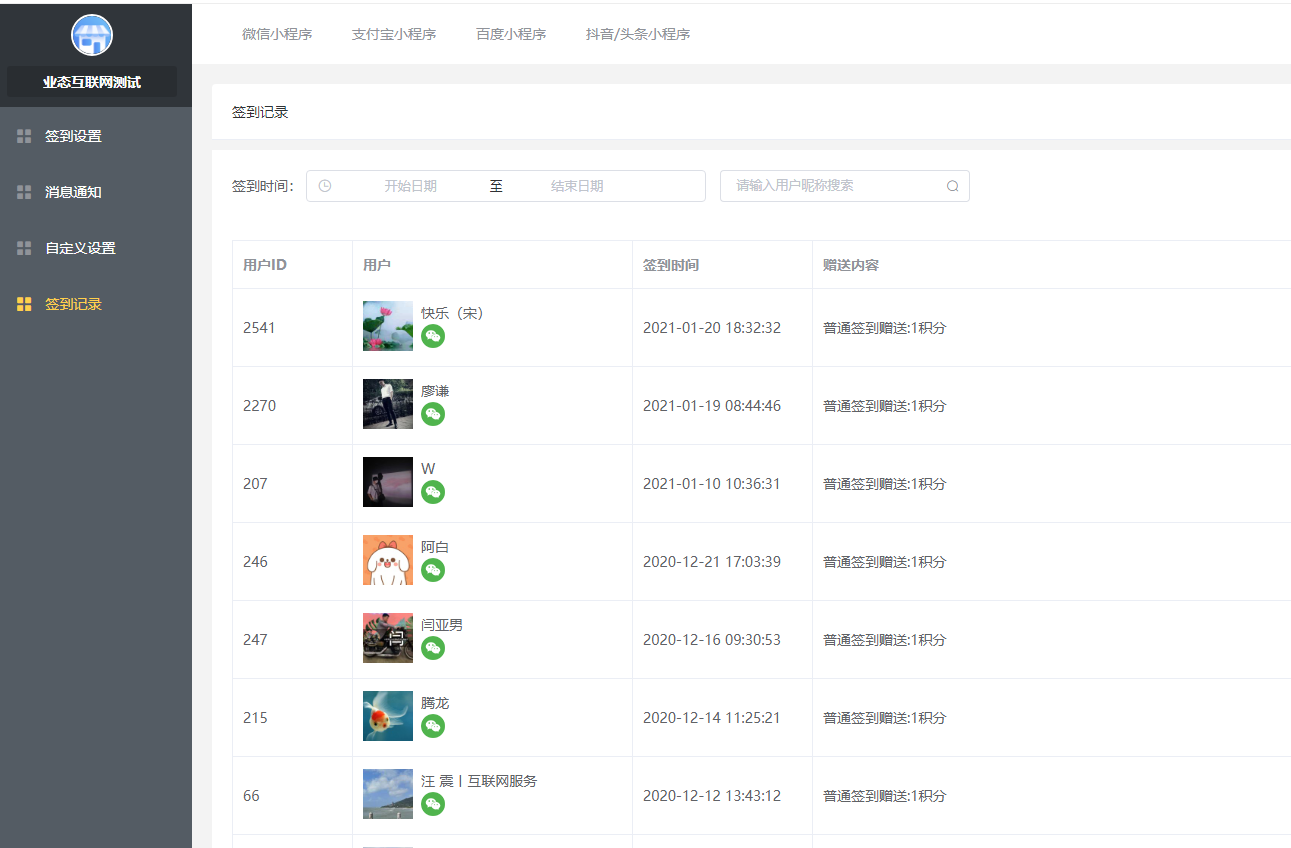The width and height of the screenshot is (1291, 848).
Task: Click WeChat icon under 腾龙
Action: click(x=433, y=726)
